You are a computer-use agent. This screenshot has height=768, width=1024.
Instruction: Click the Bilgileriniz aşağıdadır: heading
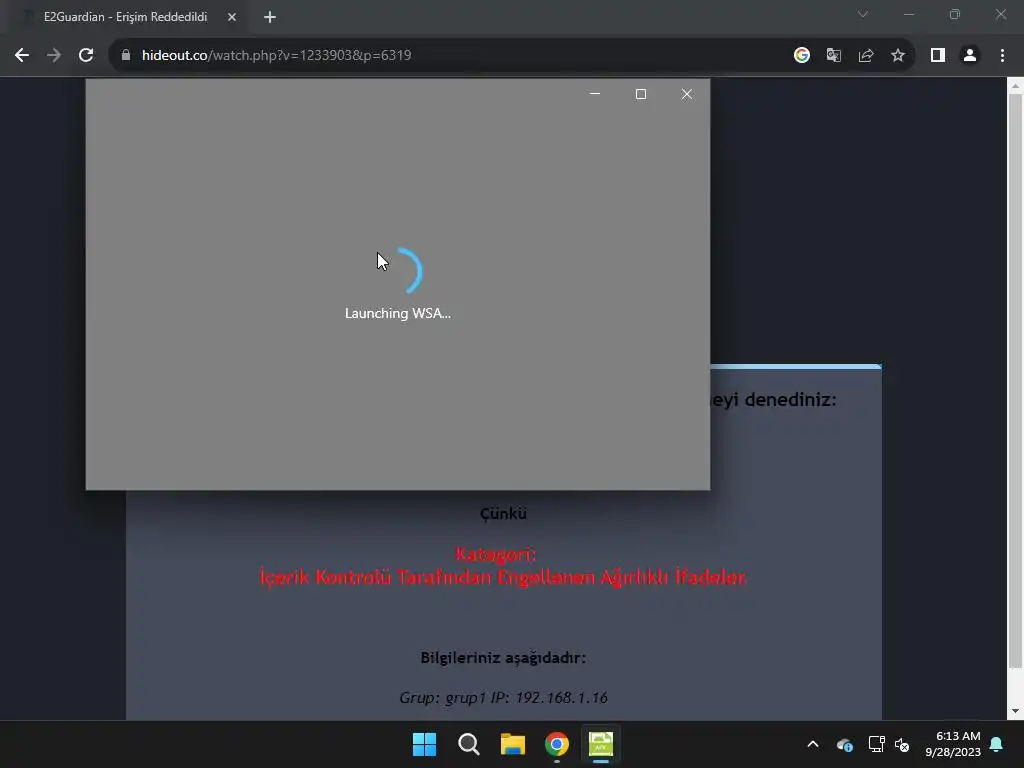(504, 658)
